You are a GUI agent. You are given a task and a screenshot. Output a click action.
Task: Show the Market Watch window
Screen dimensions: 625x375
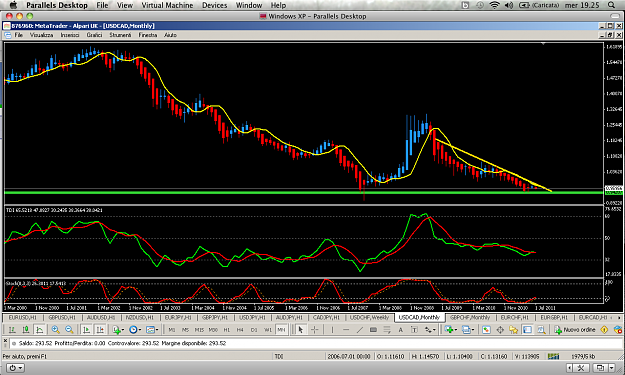[x=486, y=330]
